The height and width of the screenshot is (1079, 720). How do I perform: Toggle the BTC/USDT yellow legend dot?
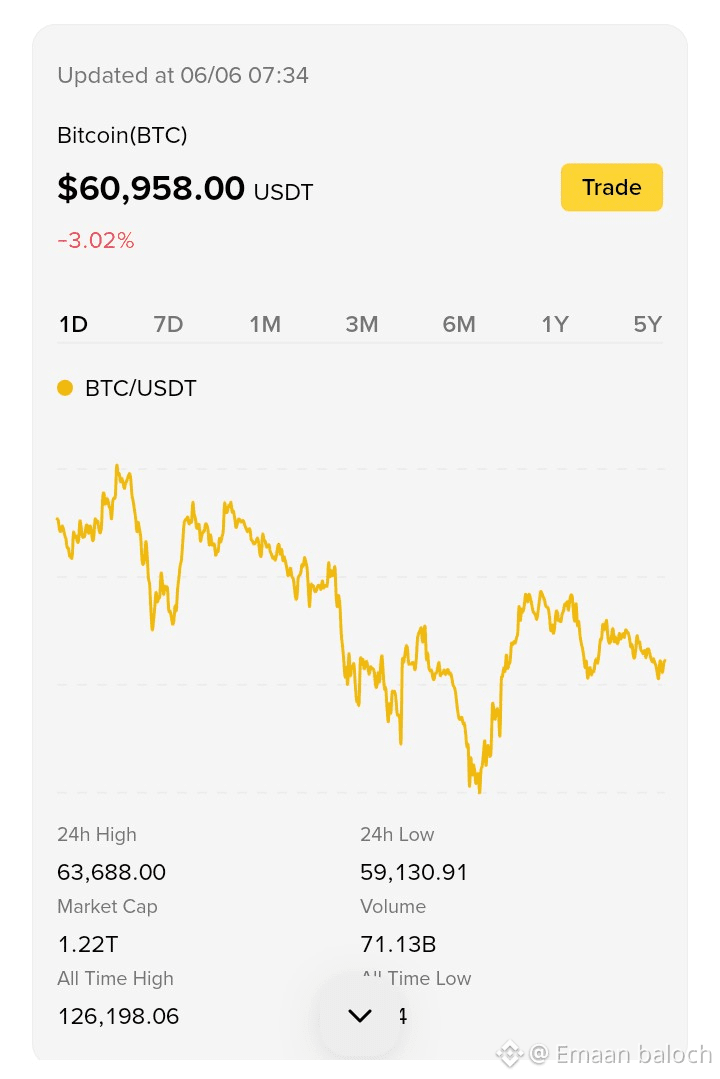[x=65, y=388]
